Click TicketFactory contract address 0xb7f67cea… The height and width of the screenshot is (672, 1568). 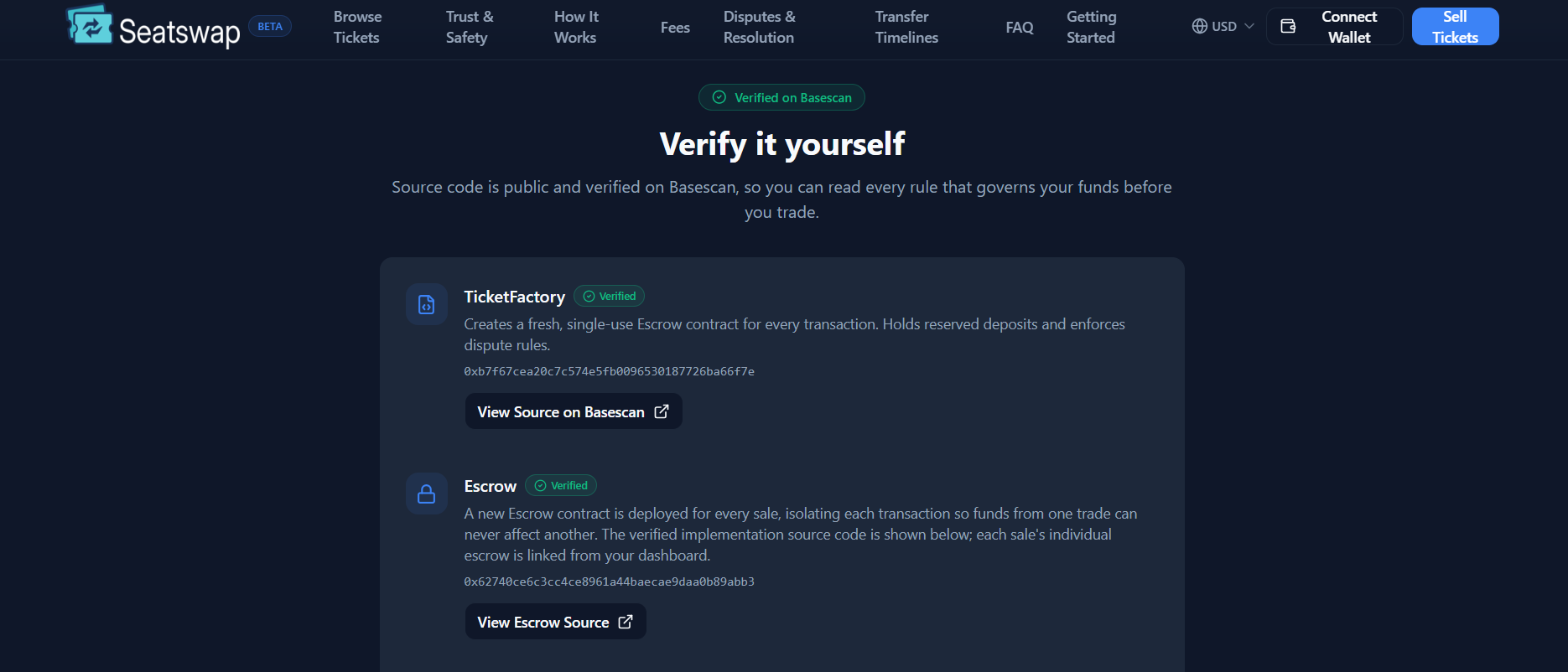609,371
